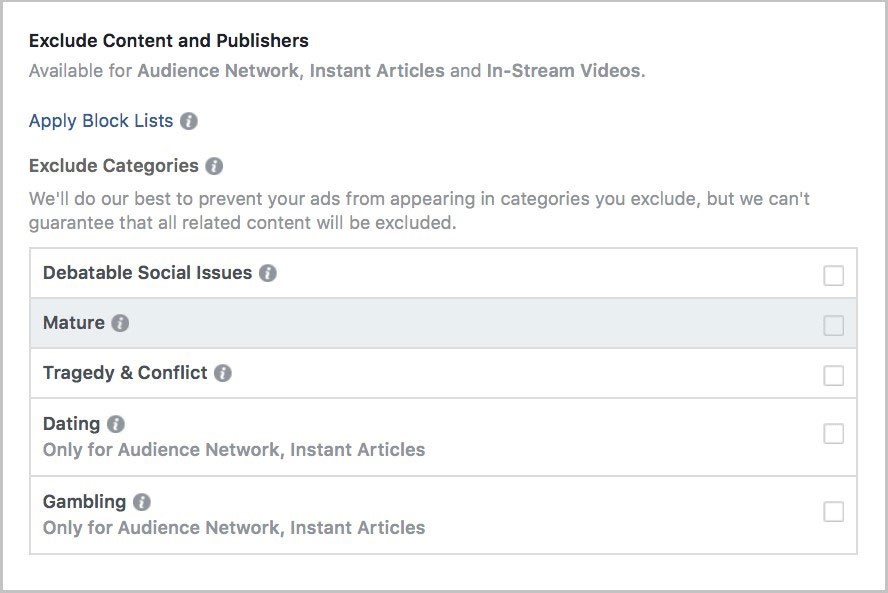Click the Gambling category info icon
Screen dimensions: 888x593
(x=142, y=502)
